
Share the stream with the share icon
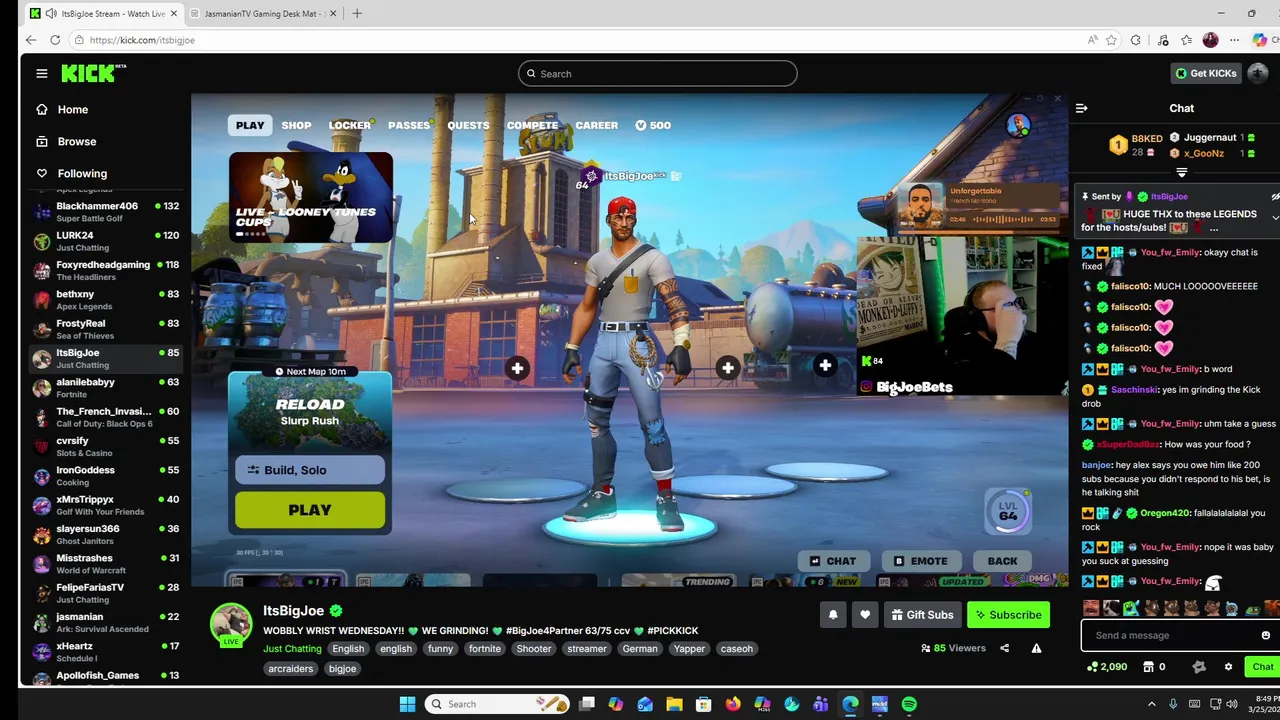tap(1004, 648)
